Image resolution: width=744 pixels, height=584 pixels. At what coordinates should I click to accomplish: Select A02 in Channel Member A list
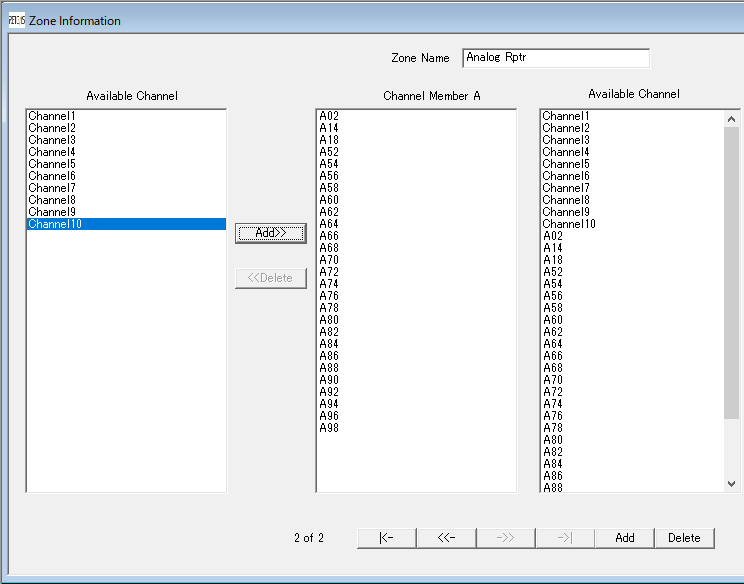pyautogui.click(x=329, y=116)
